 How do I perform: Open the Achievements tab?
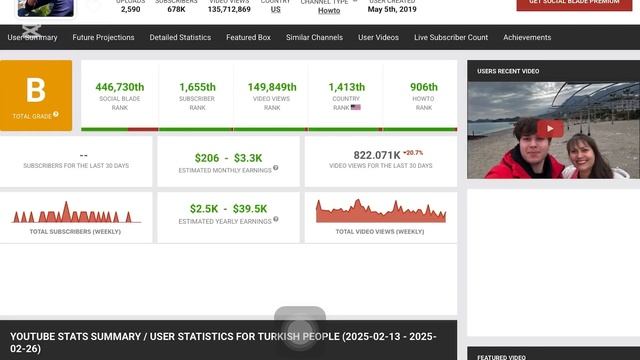coord(527,37)
